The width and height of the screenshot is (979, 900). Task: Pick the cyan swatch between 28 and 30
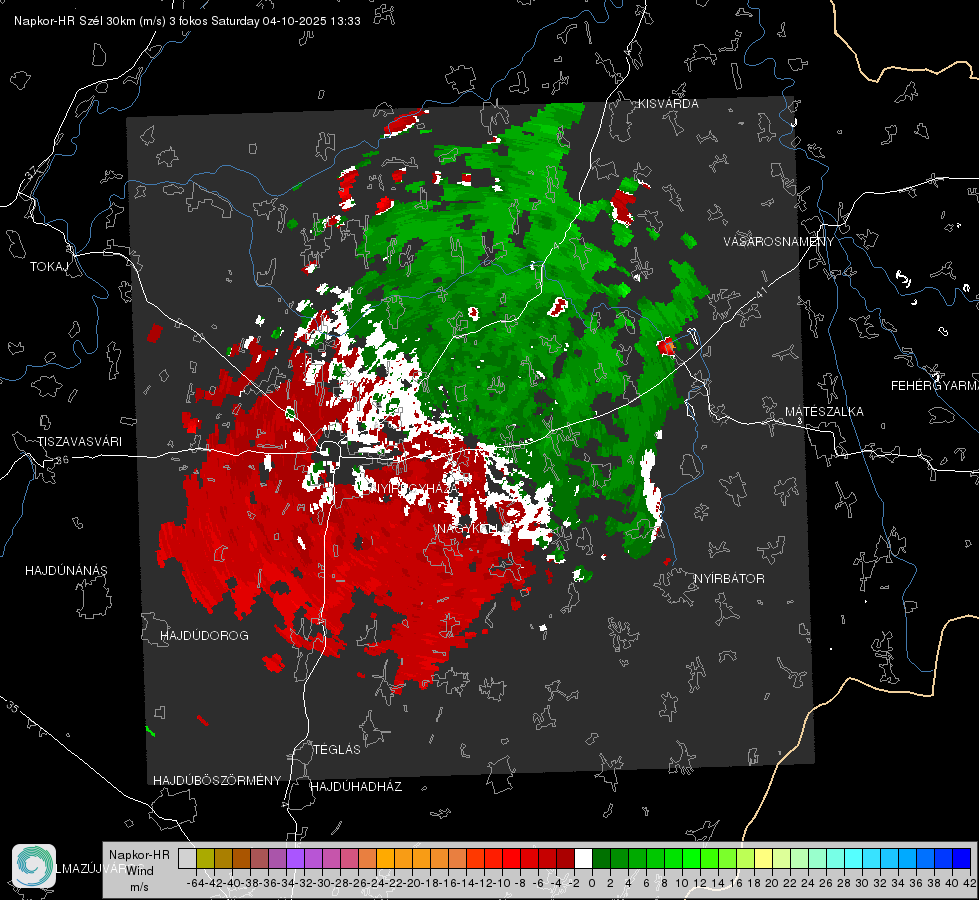[x=854, y=858]
